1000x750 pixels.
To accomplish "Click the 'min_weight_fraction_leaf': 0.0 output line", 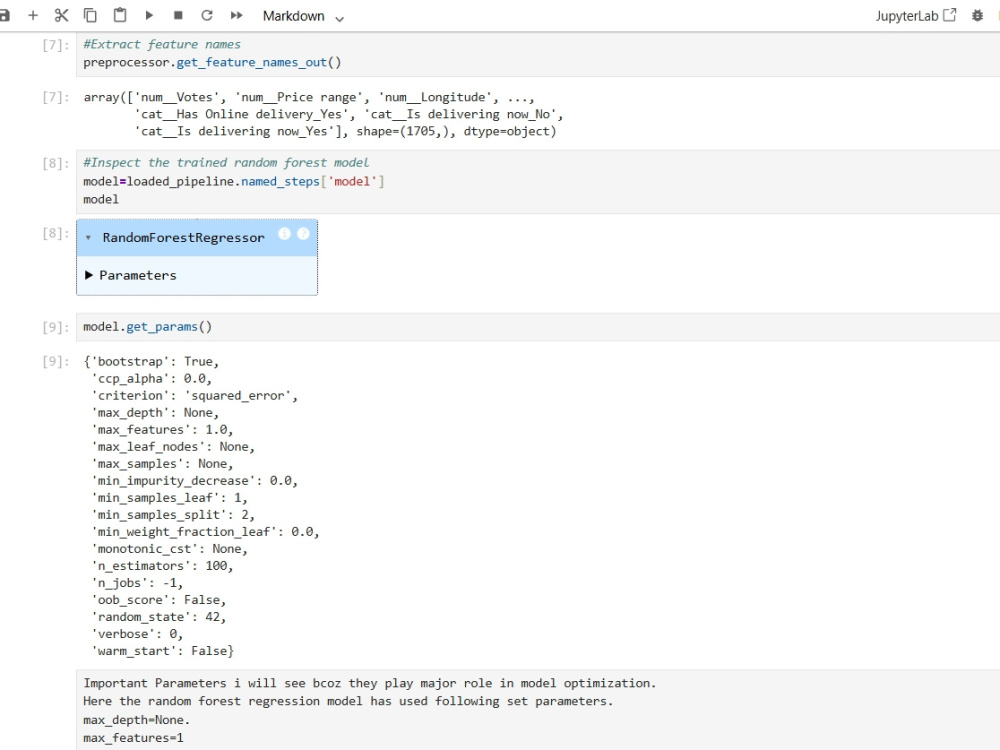I will pos(205,532).
